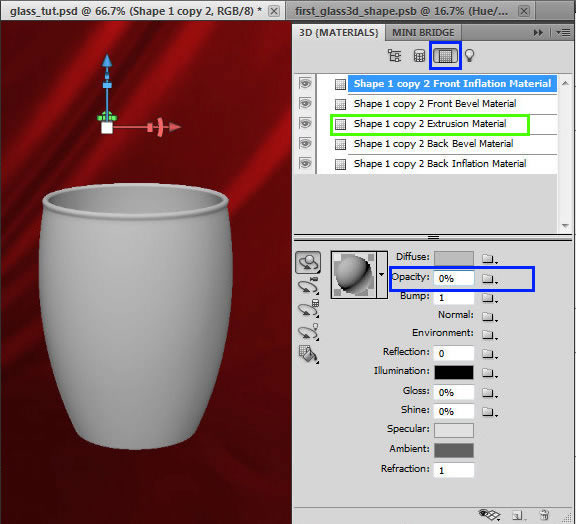Image resolution: width=576 pixels, height=524 pixels.
Task: Click the Filter By Materials icon
Action: (445, 55)
